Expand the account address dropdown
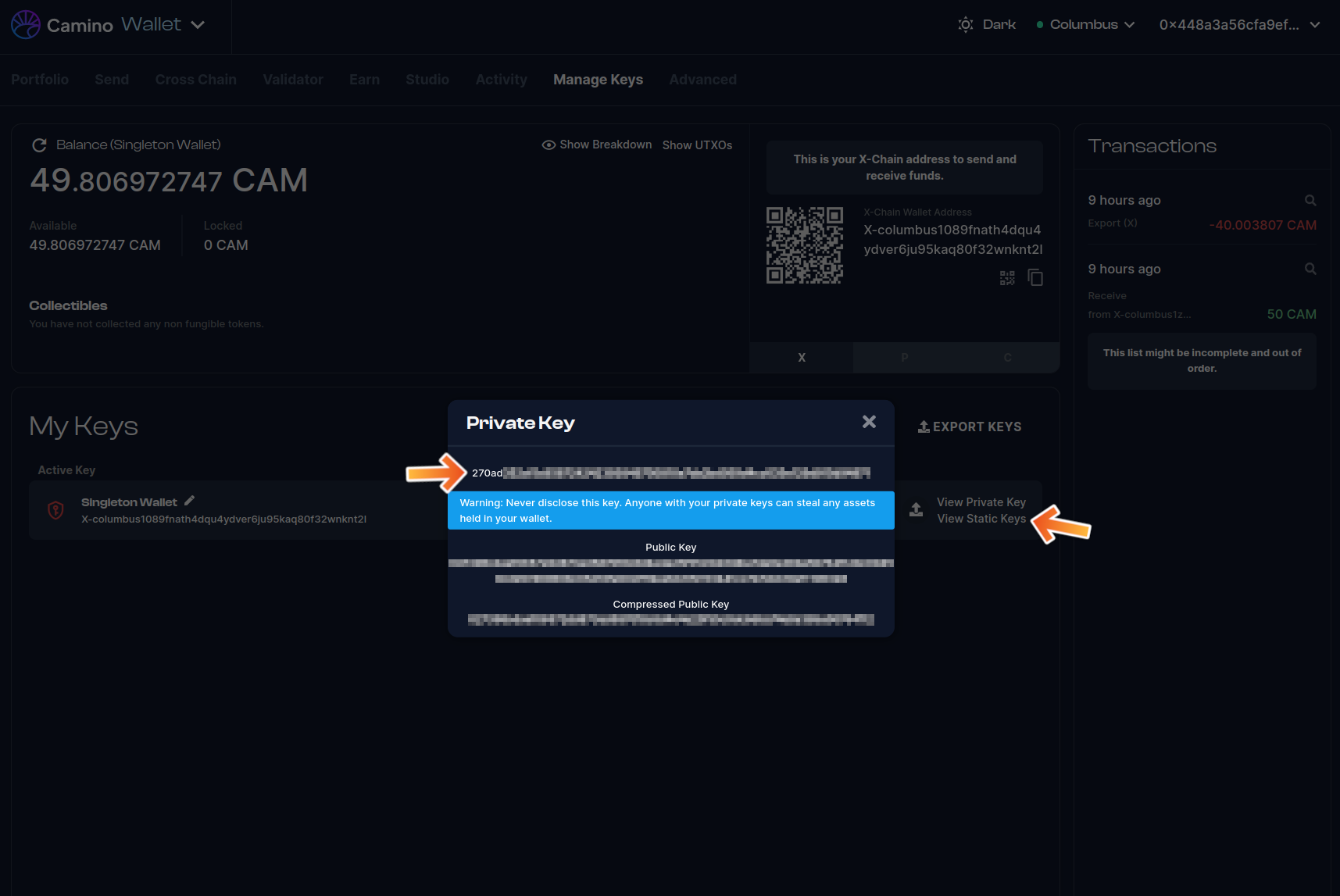 1239,25
